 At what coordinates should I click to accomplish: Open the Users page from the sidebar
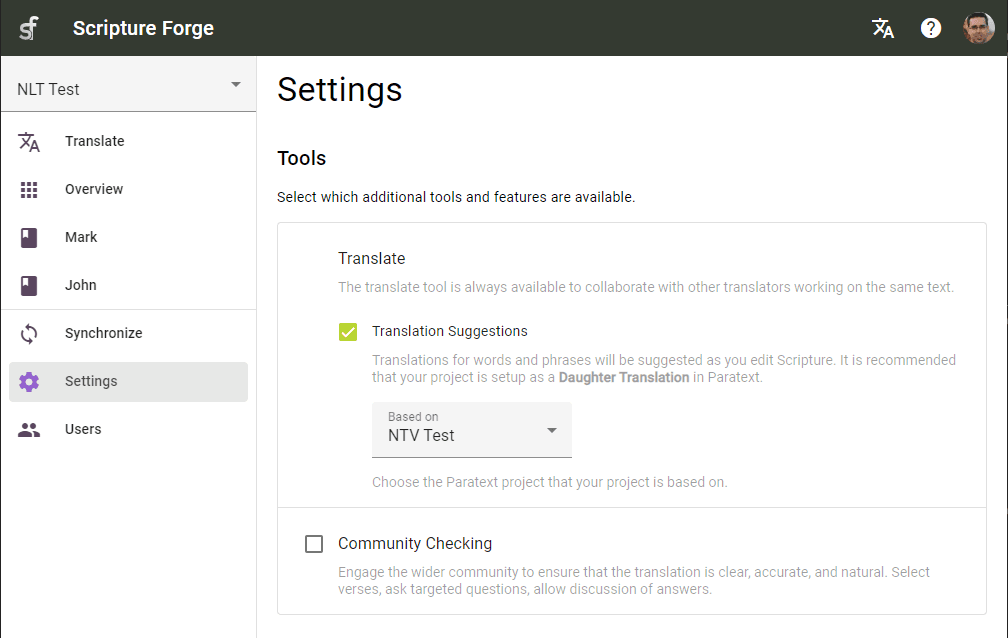82,429
